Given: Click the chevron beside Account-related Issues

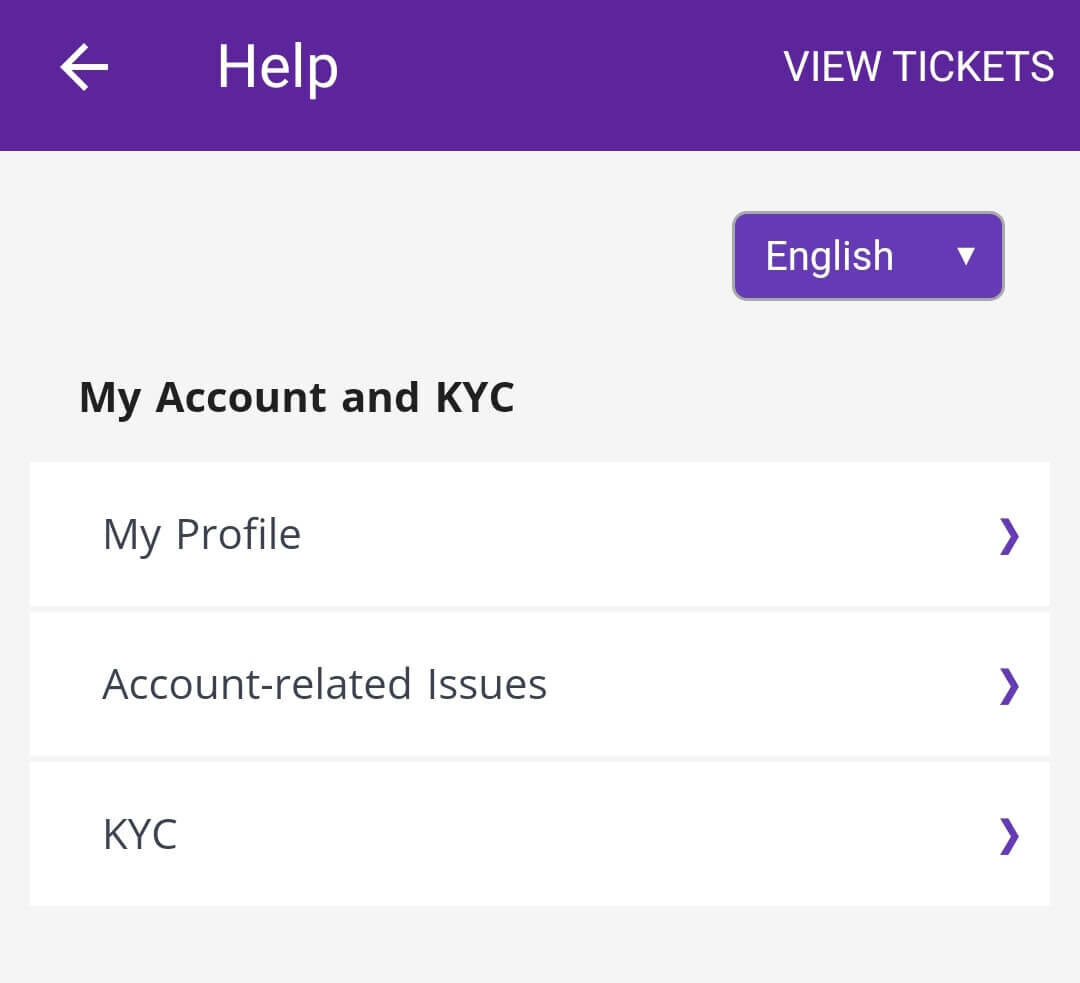Looking at the screenshot, I should click(x=1009, y=686).
